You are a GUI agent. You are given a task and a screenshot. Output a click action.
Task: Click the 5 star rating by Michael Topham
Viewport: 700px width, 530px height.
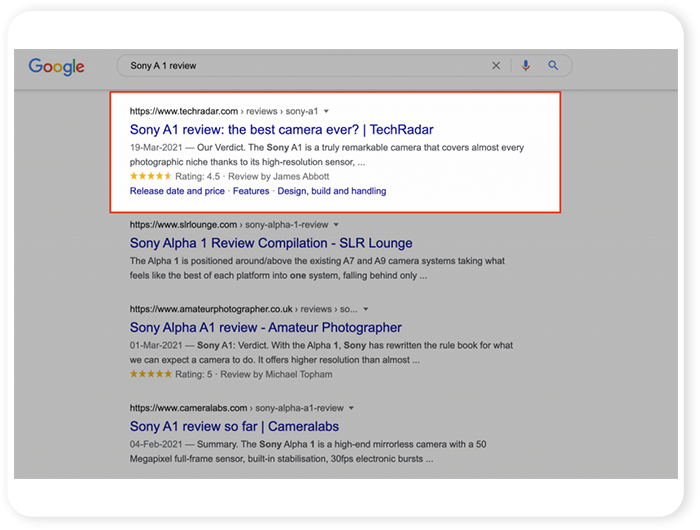pyautogui.click(x=150, y=374)
